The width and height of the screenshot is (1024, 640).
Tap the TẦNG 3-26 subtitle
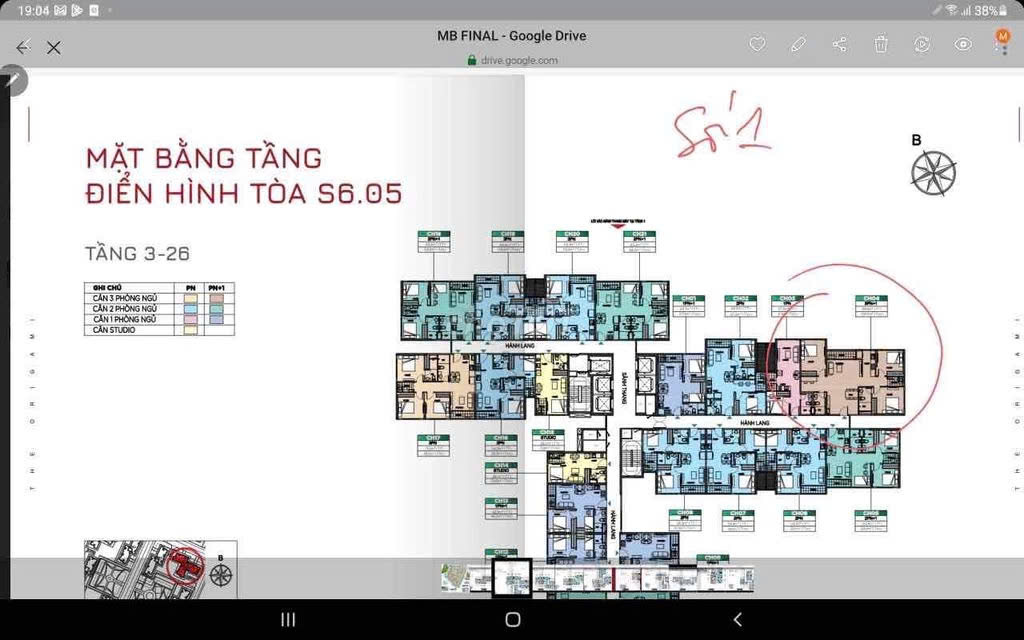click(x=137, y=253)
